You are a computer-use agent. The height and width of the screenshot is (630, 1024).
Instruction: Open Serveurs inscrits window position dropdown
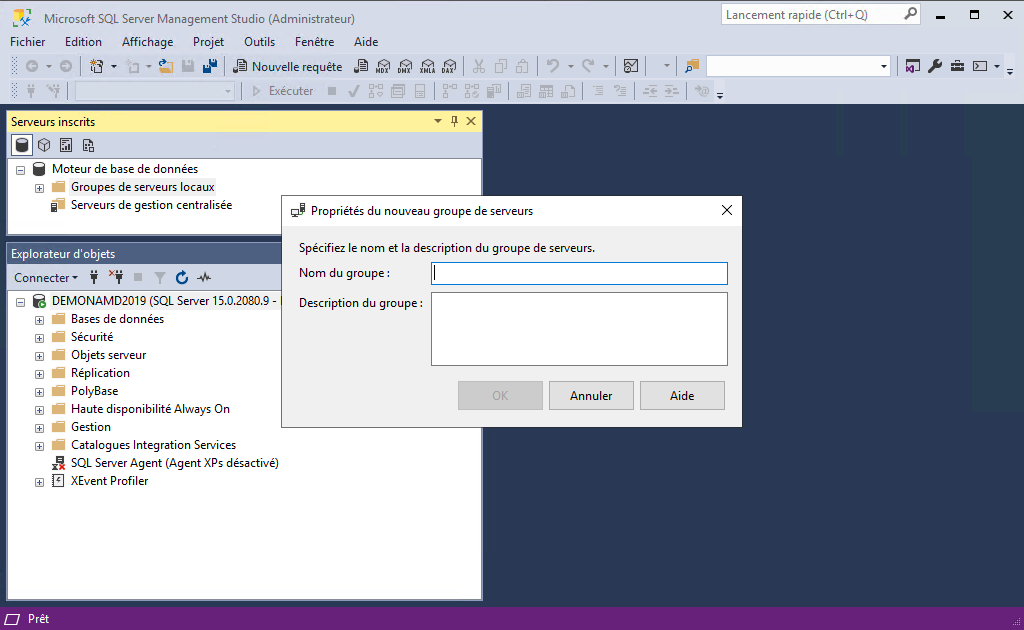click(x=438, y=121)
